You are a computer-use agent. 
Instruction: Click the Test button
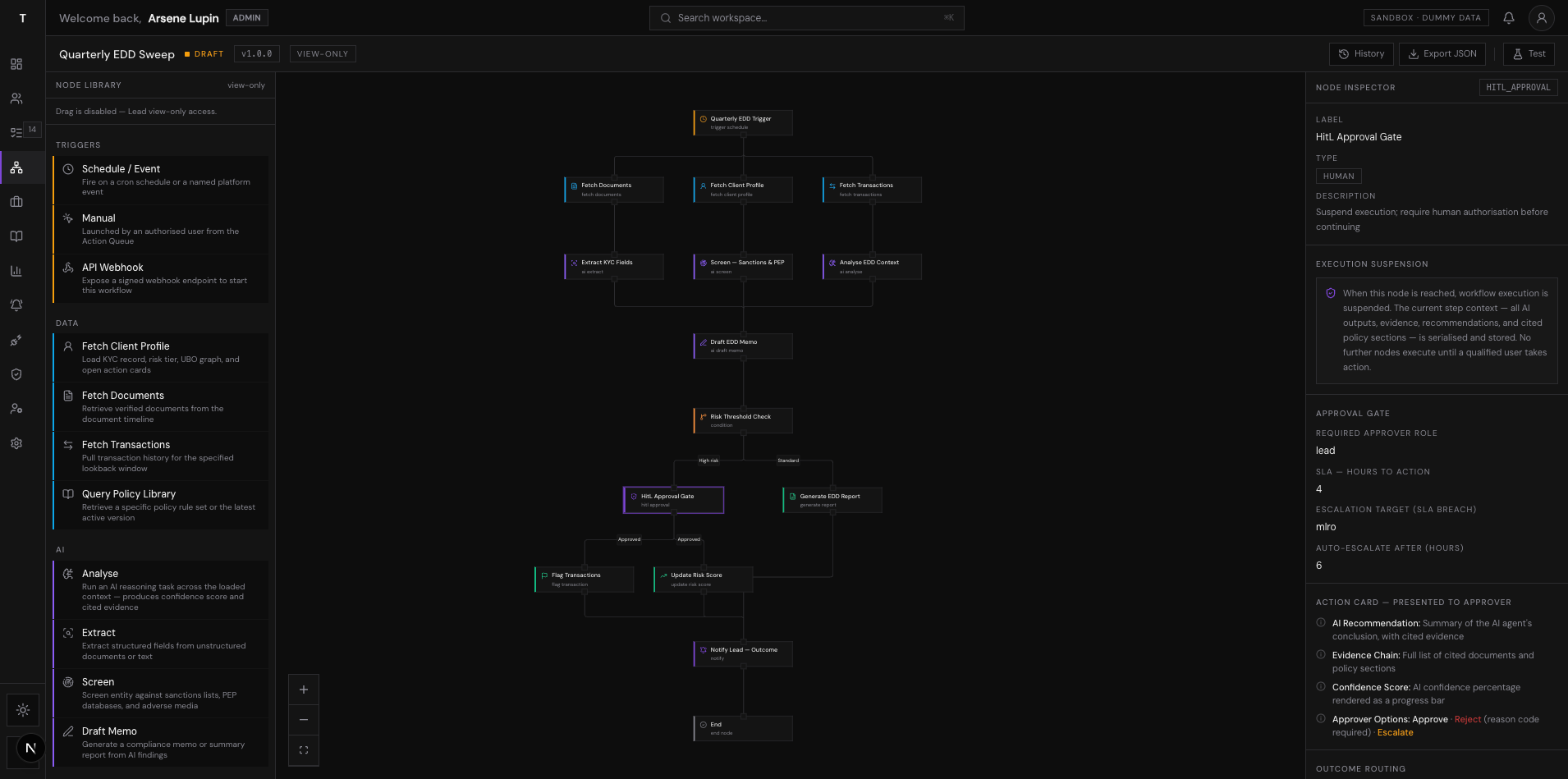point(1528,53)
